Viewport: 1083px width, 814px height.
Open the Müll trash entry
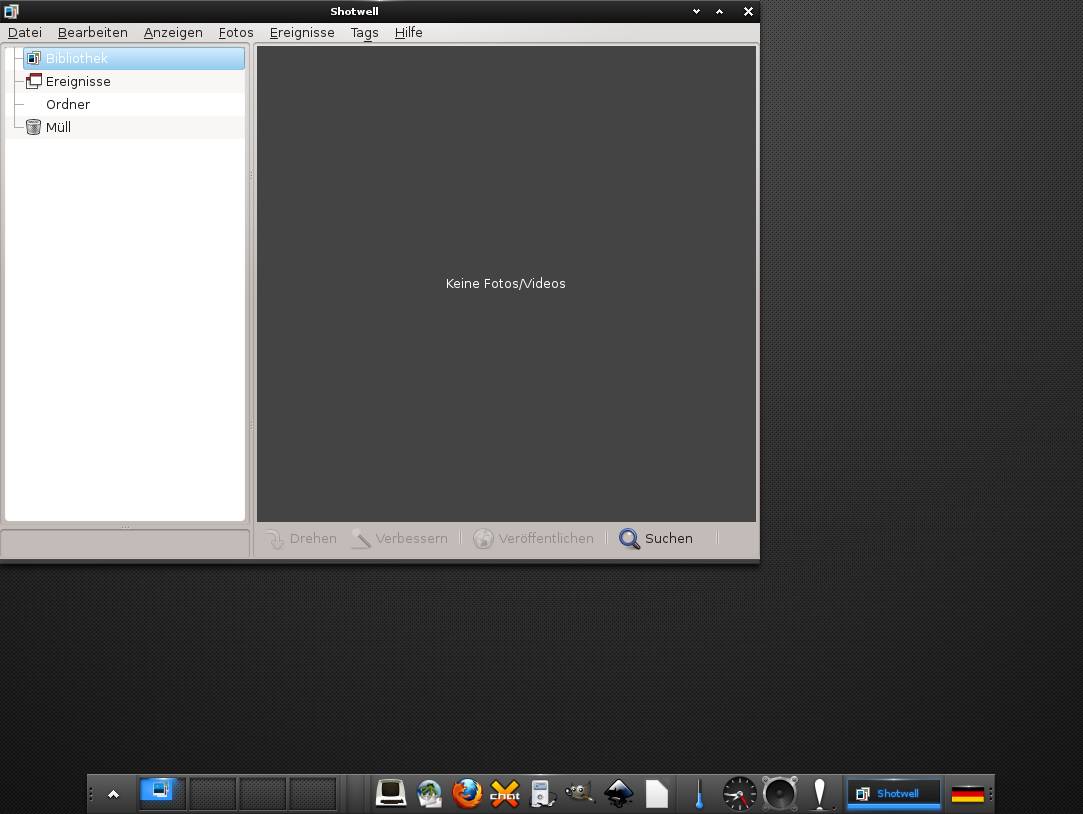pos(58,128)
